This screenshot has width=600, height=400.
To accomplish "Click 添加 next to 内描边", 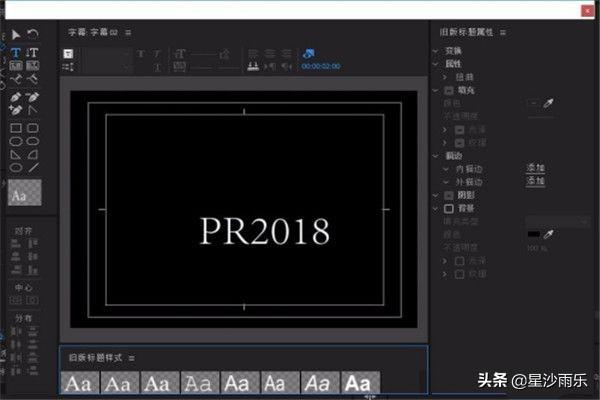I will pyautogui.click(x=535, y=168).
